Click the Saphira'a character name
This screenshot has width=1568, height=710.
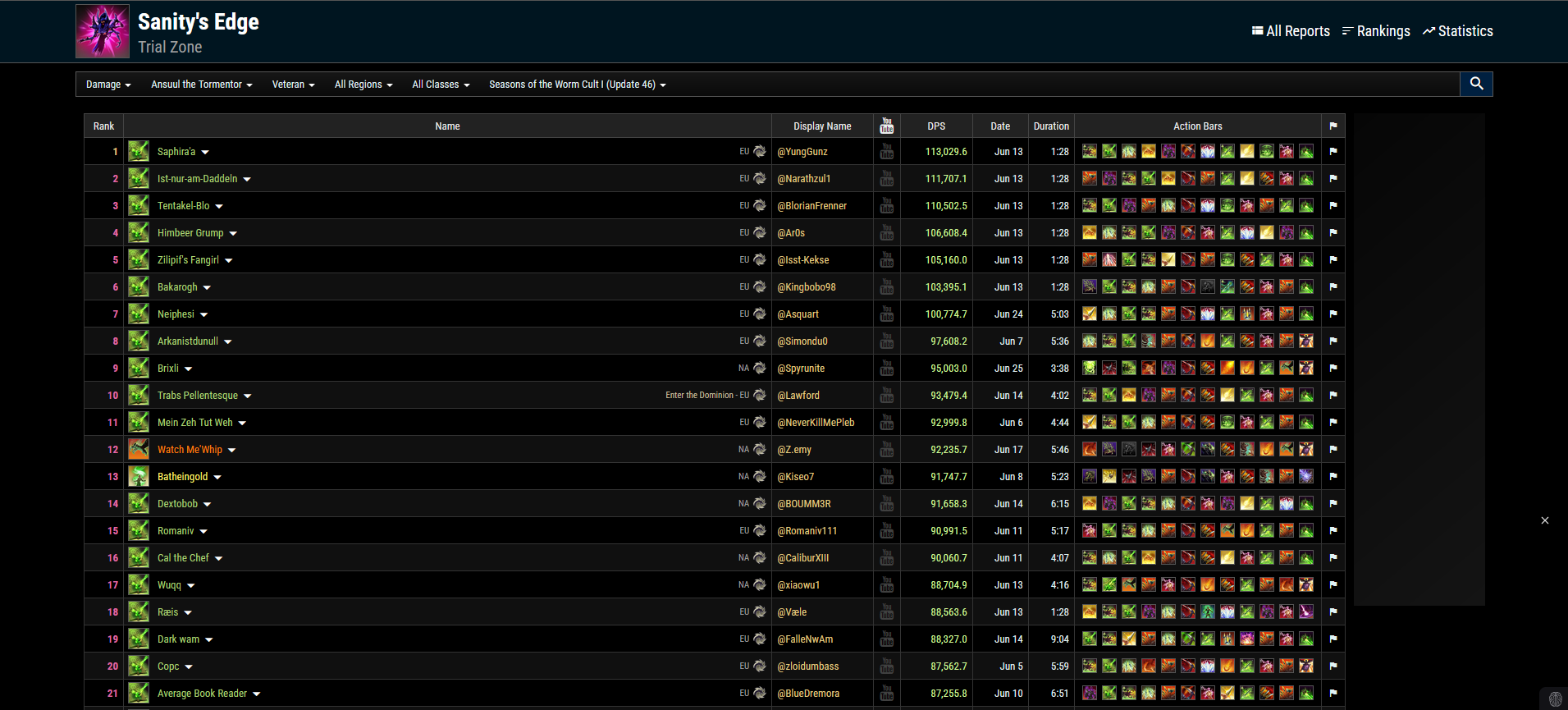click(176, 152)
